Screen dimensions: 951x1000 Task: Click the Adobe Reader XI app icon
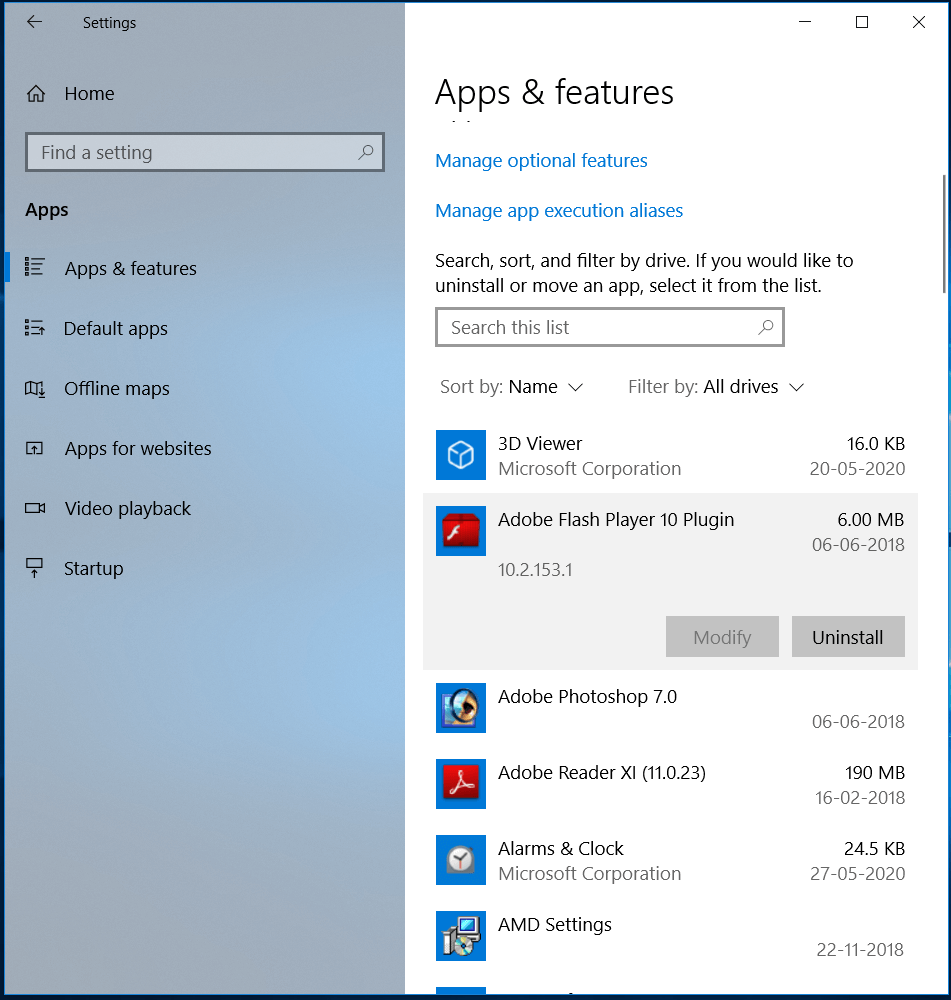click(x=460, y=784)
